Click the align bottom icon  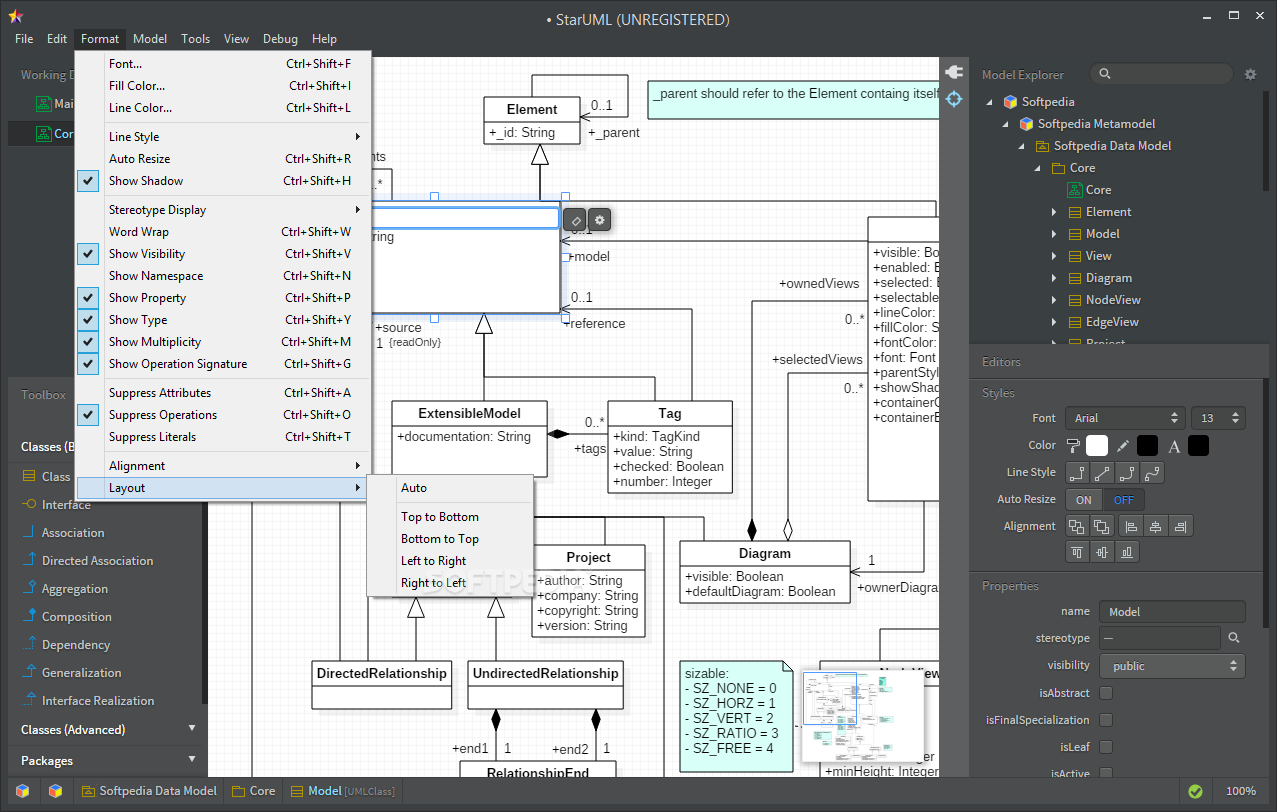(x=1128, y=551)
